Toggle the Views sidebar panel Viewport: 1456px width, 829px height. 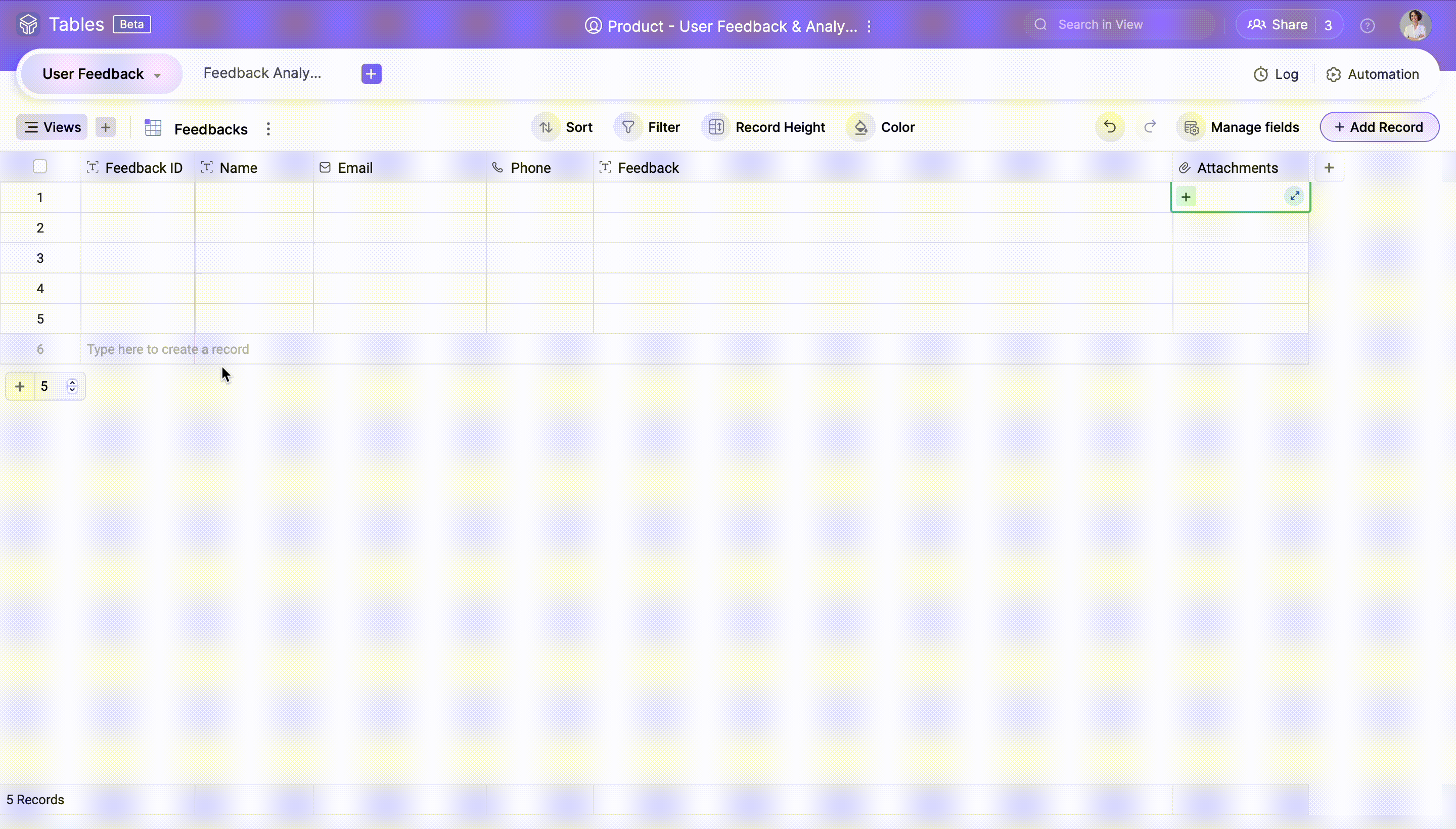pyautogui.click(x=52, y=127)
